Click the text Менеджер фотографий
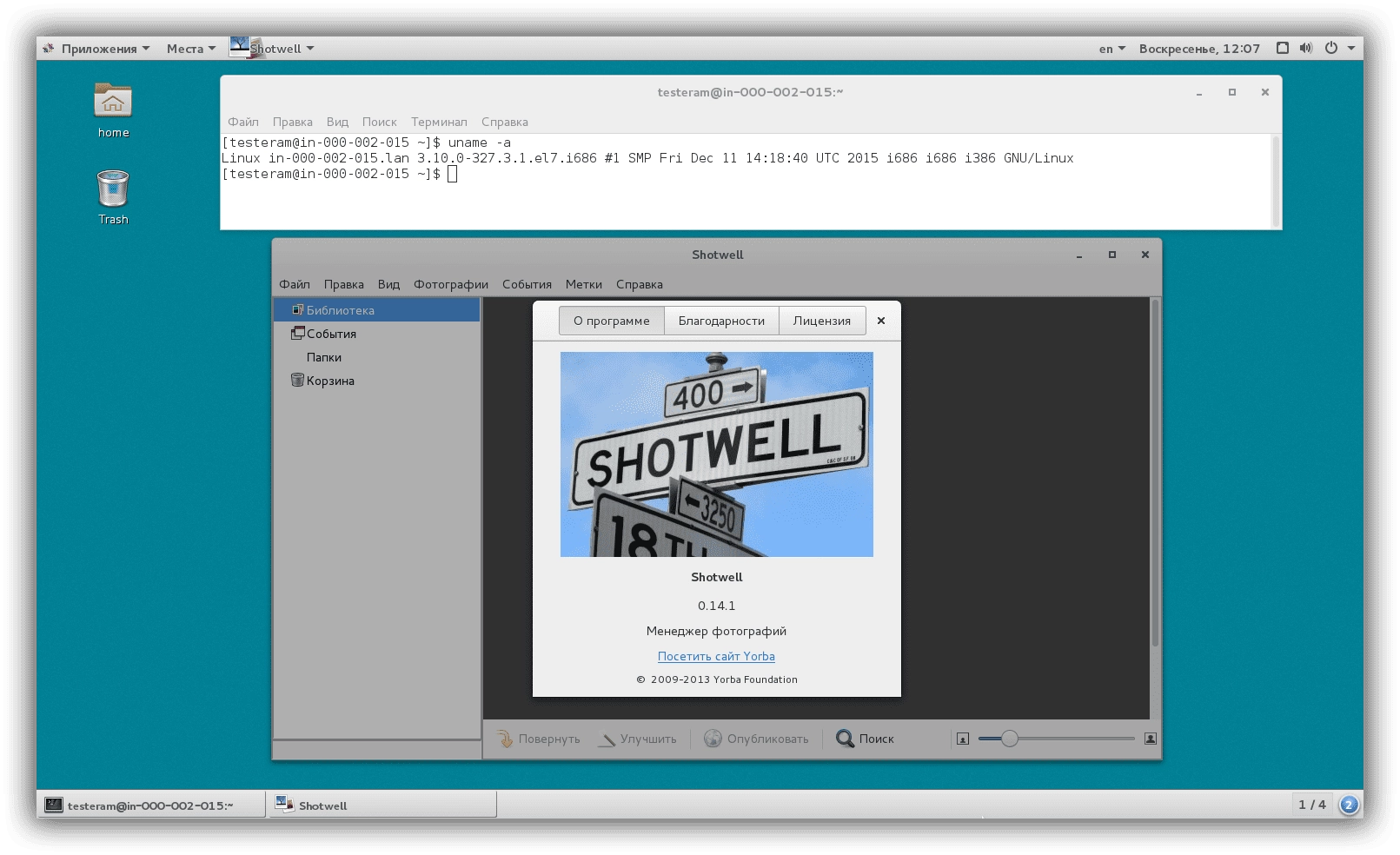 pos(716,631)
